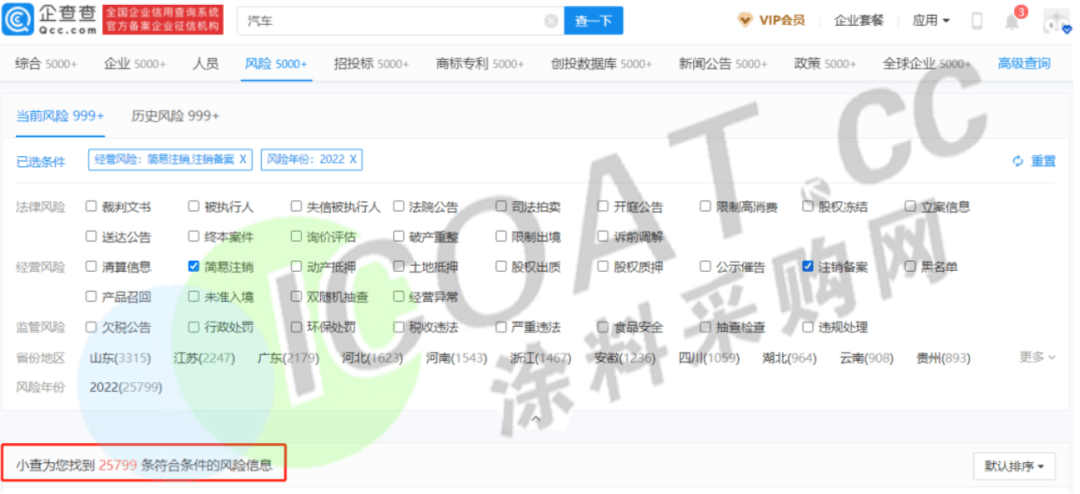
Task: Click the user avatar icon
Action: (1055, 21)
